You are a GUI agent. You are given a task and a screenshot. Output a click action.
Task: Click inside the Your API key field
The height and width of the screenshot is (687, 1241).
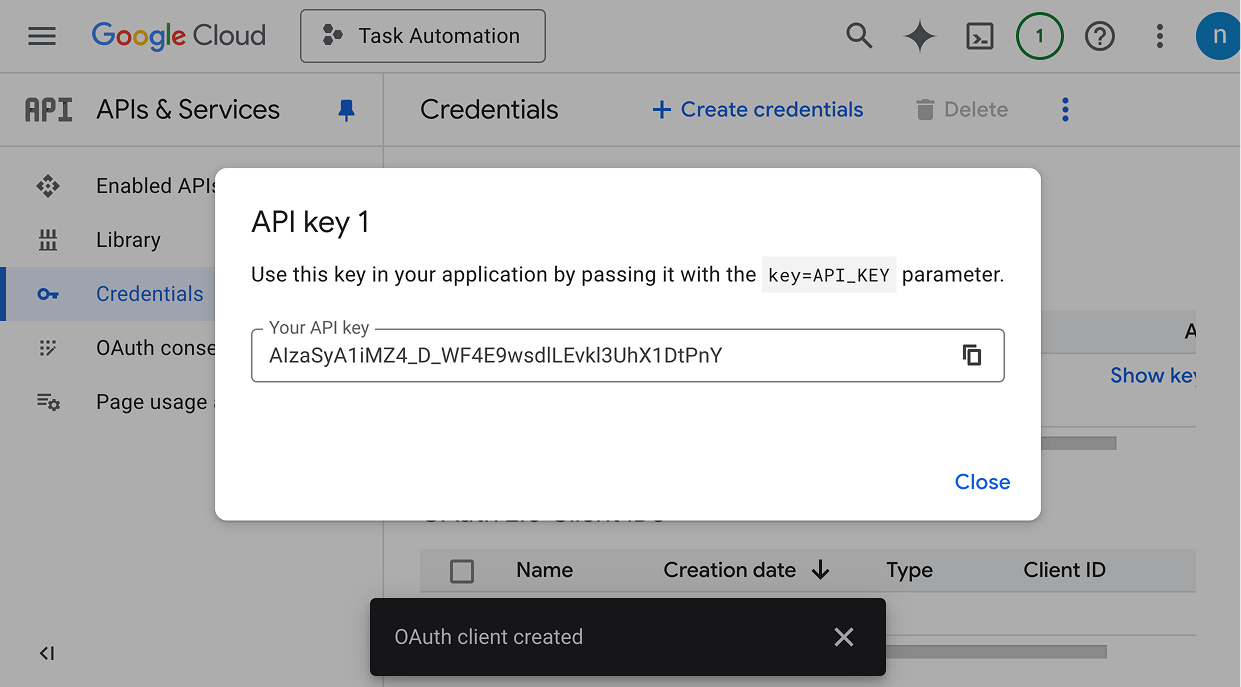[600, 356]
